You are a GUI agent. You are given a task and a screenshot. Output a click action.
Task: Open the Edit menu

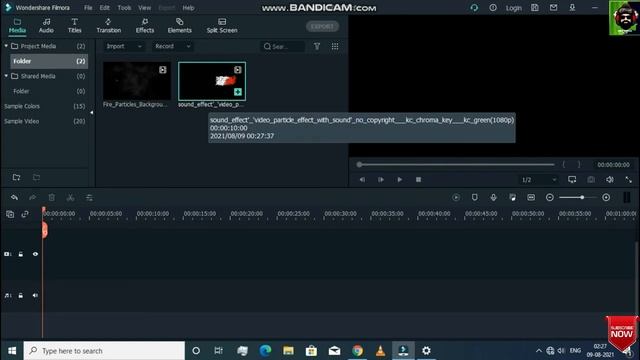[x=104, y=8]
